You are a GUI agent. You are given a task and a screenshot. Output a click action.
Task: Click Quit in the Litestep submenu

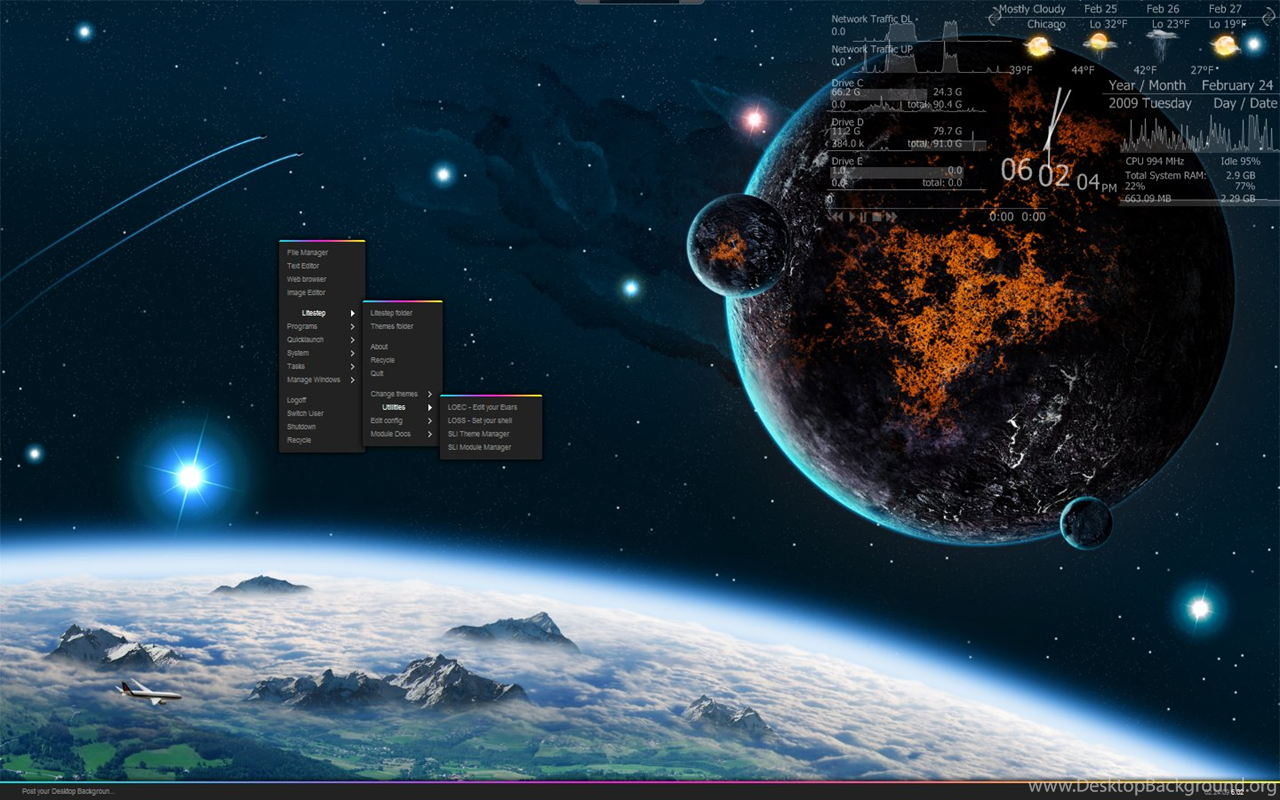point(377,373)
